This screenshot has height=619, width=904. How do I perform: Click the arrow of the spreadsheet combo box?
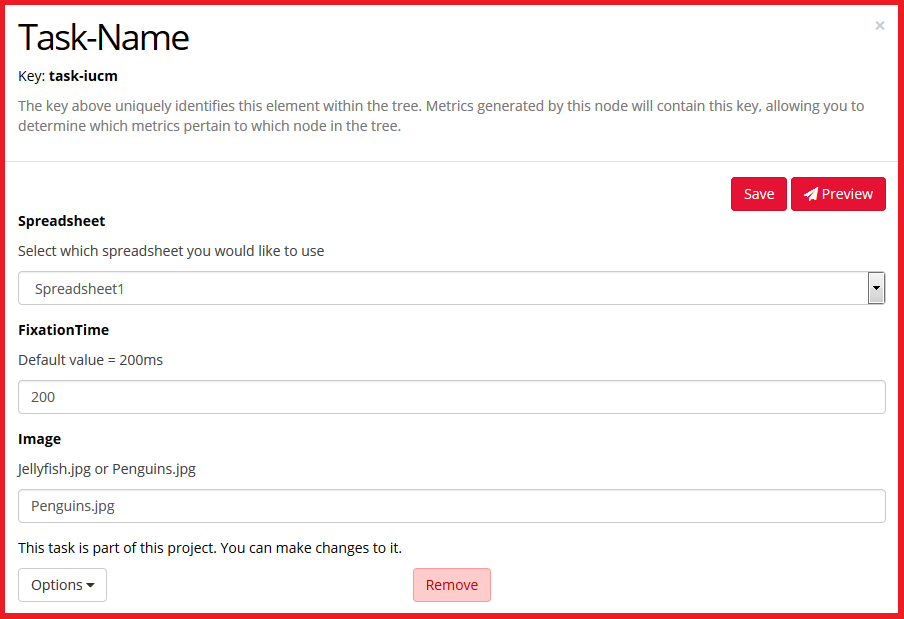876,289
